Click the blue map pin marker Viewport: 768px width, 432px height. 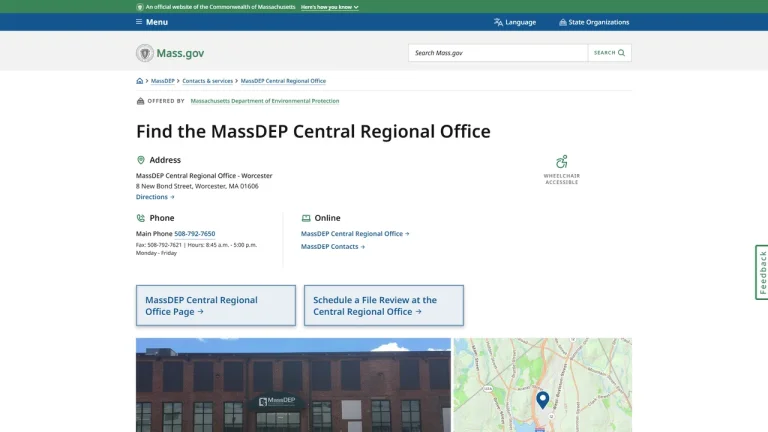point(542,400)
